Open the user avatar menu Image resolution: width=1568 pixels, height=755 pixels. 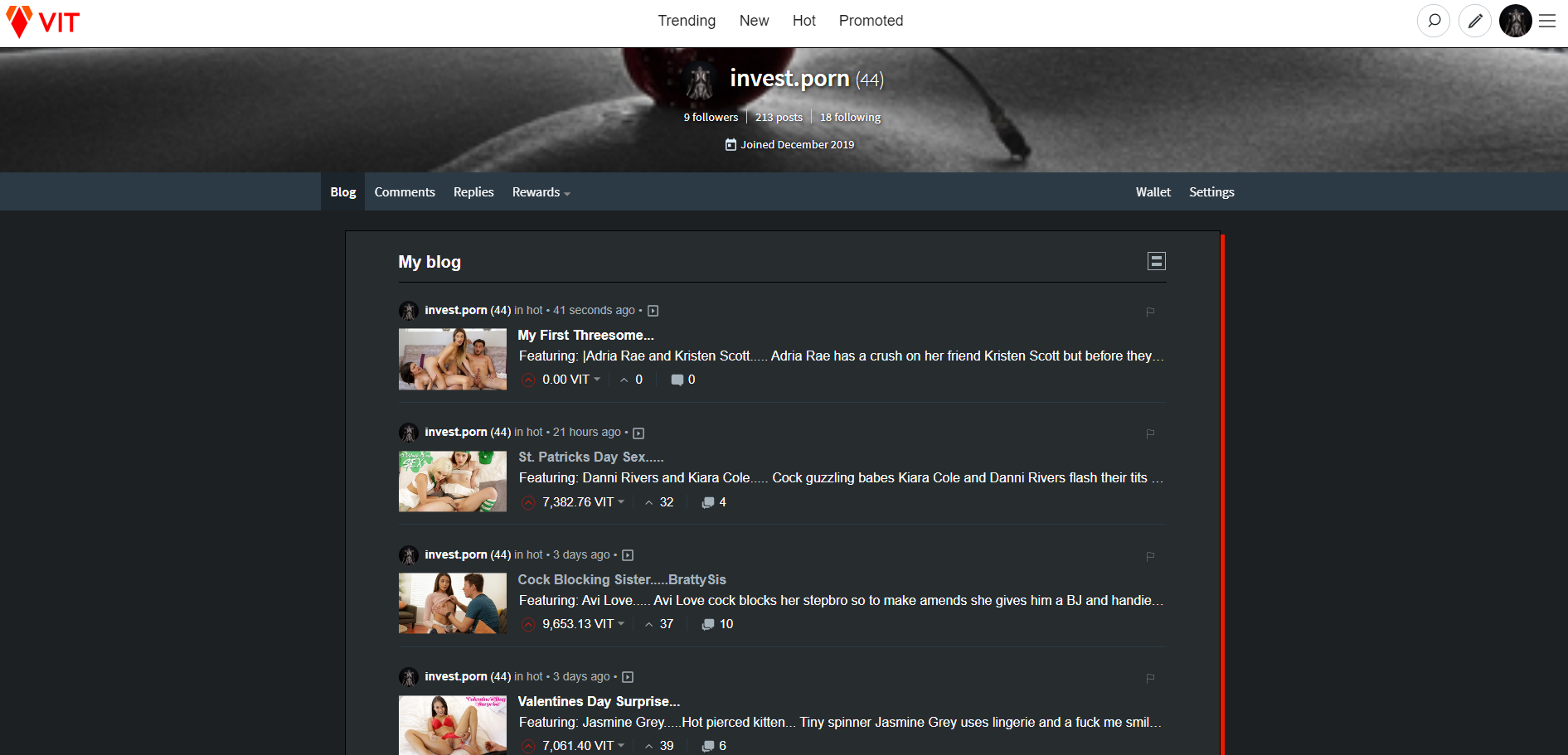[1516, 21]
